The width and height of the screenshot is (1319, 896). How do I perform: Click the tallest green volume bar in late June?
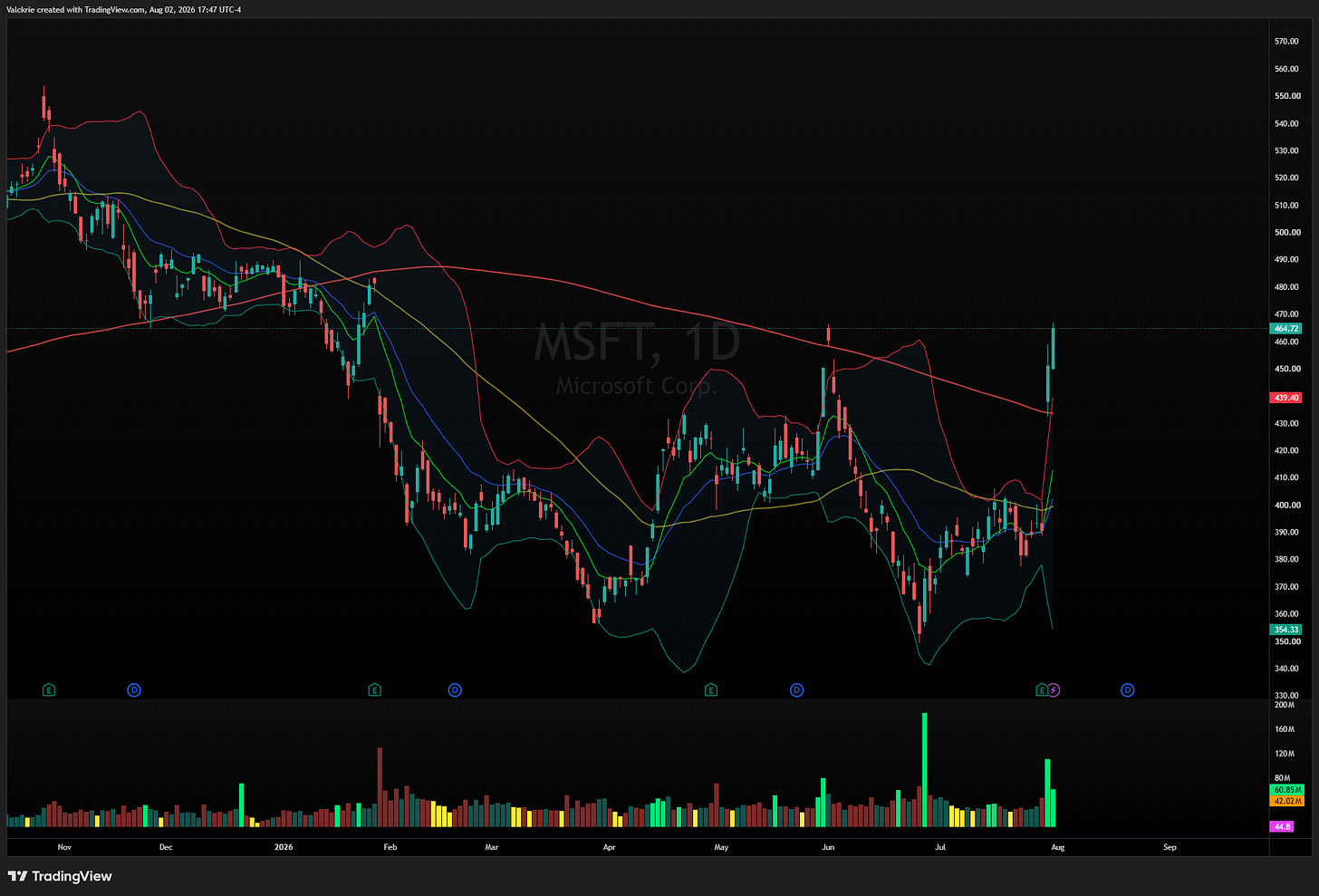coord(924,770)
